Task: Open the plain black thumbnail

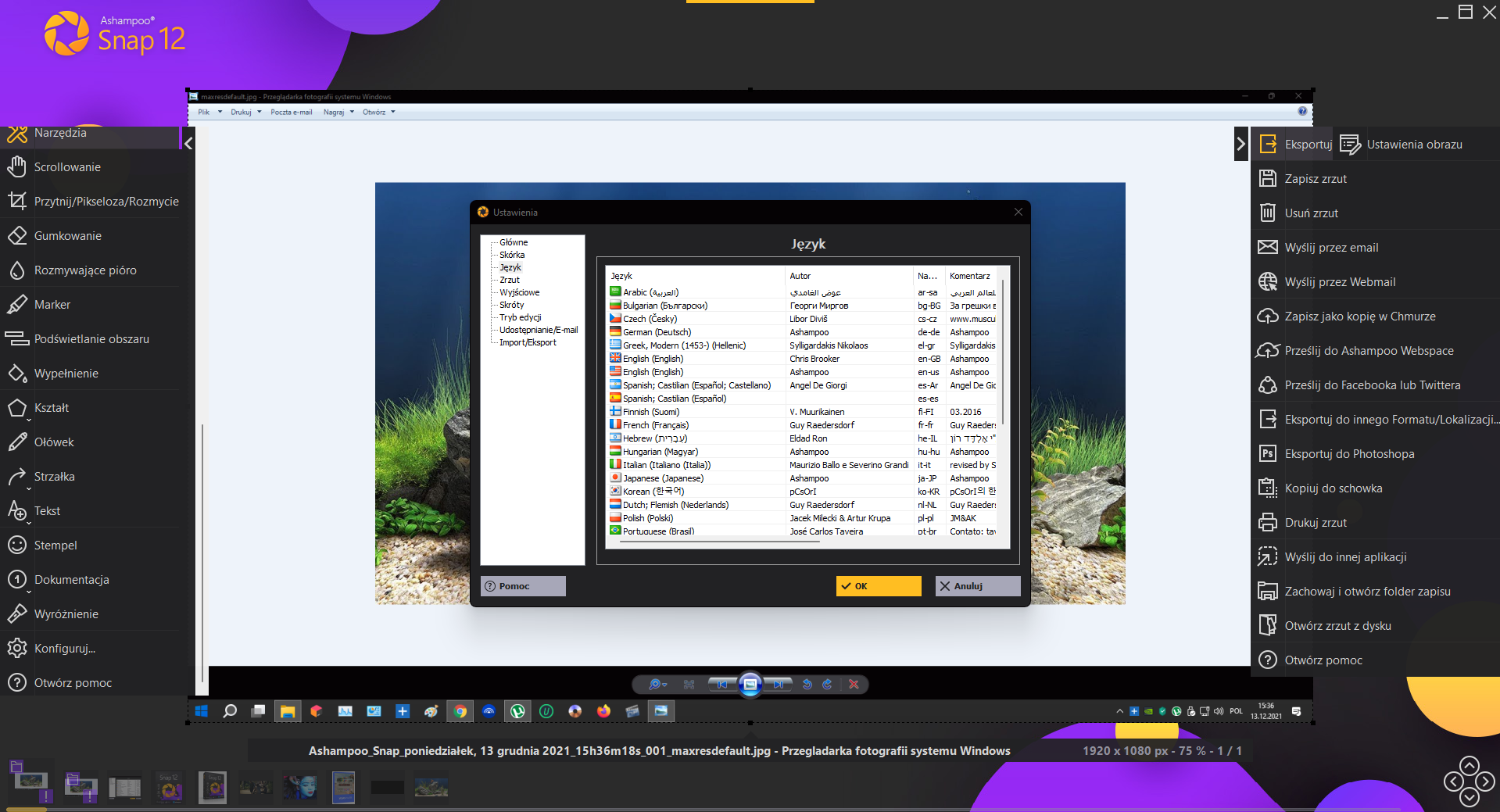Action: pyautogui.click(x=387, y=787)
